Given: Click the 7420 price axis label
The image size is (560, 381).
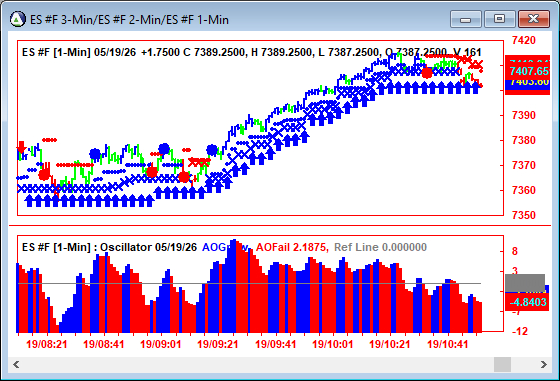Looking at the screenshot, I should point(524,40).
